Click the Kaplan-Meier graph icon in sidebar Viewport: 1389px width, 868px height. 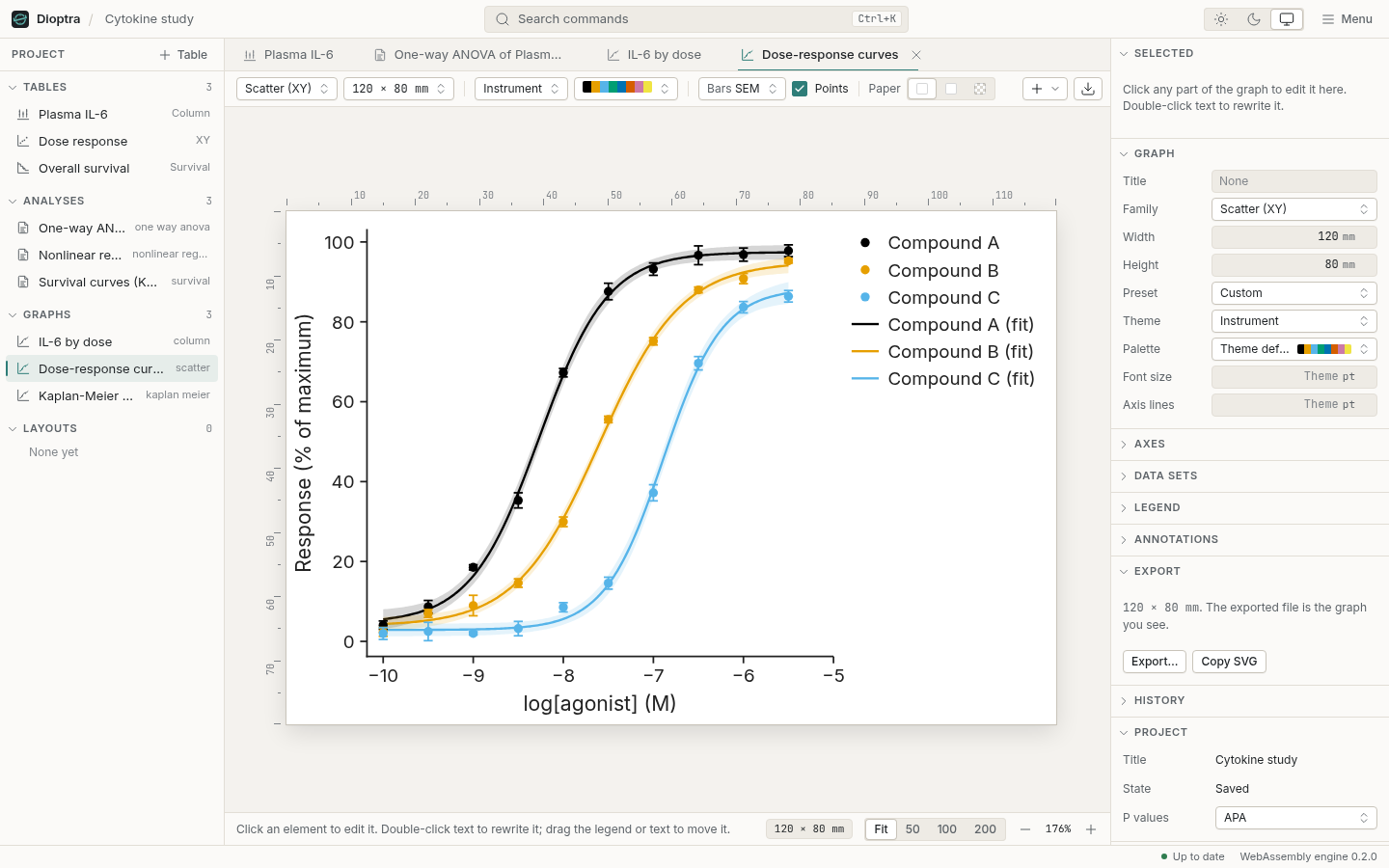pos(23,395)
